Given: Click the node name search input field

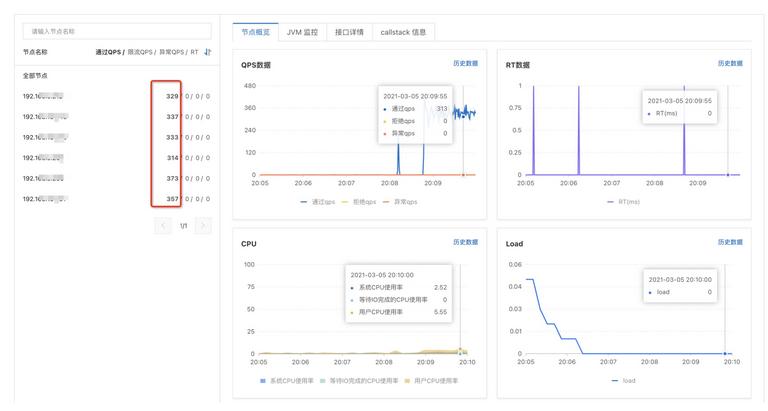Looking at the screenshot, I should pyautogui.click(x=117, y=31).
